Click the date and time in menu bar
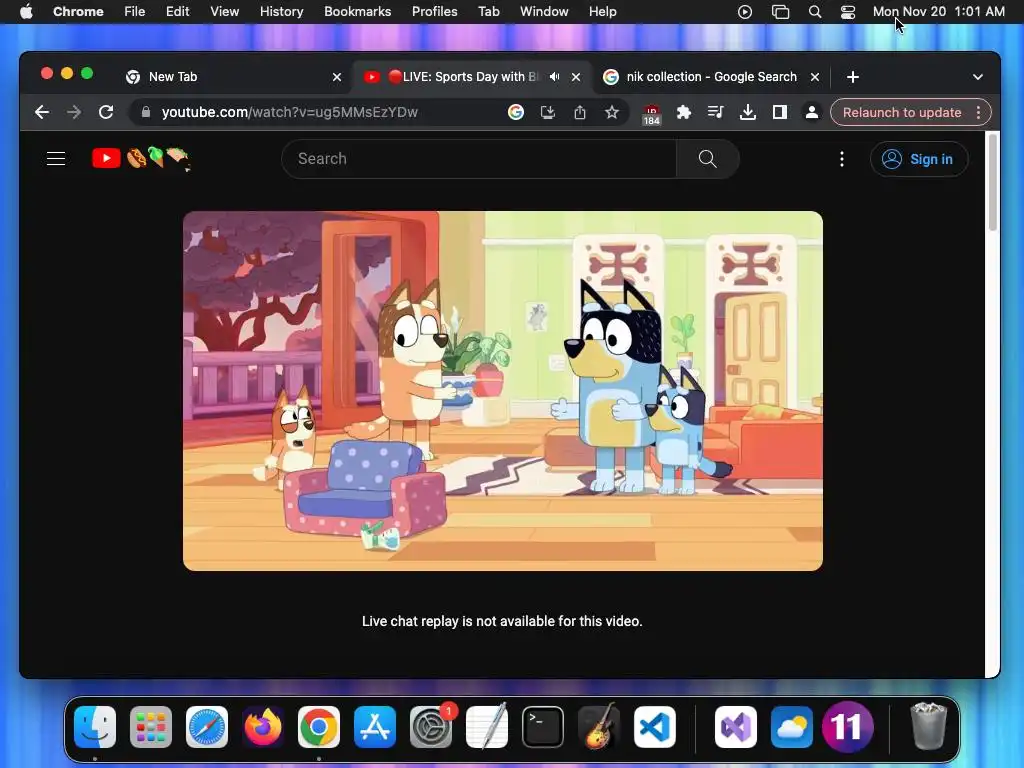 (938, 12)
